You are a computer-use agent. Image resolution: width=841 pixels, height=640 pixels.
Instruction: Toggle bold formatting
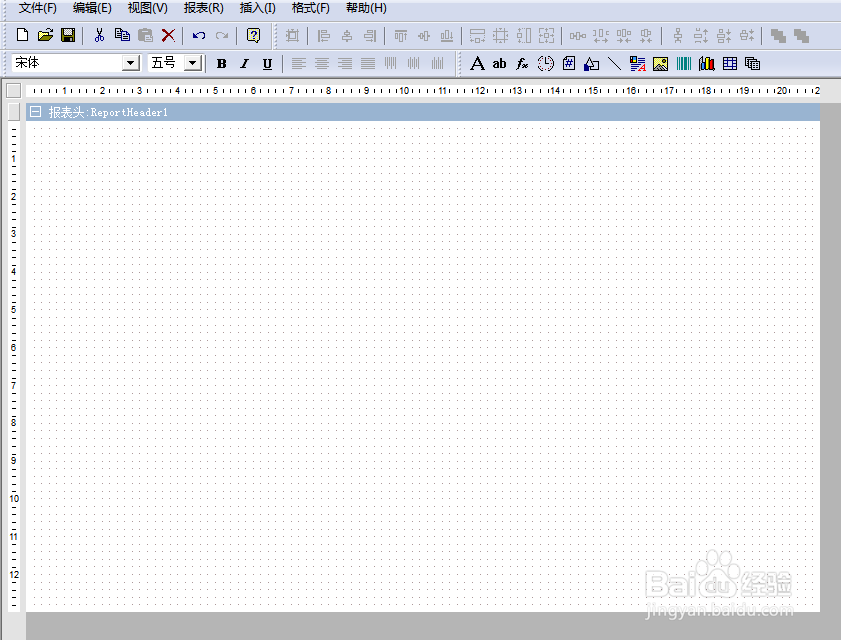pos(222,64)
